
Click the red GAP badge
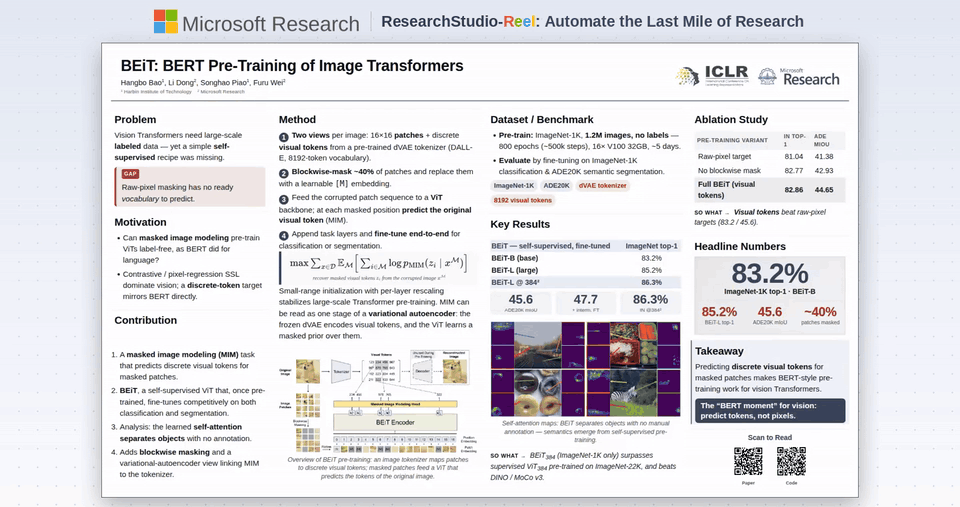pos(130,174)
